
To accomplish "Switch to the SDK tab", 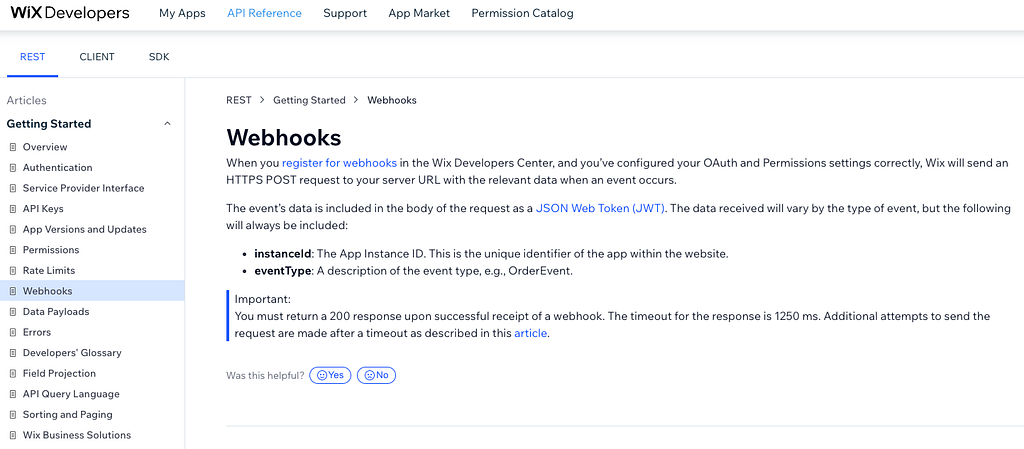I will (x=159, y=57).
